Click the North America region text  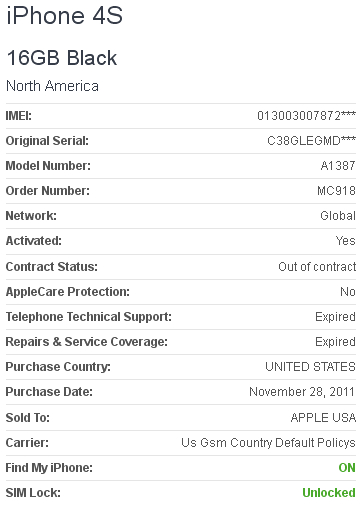pos(52,86)
